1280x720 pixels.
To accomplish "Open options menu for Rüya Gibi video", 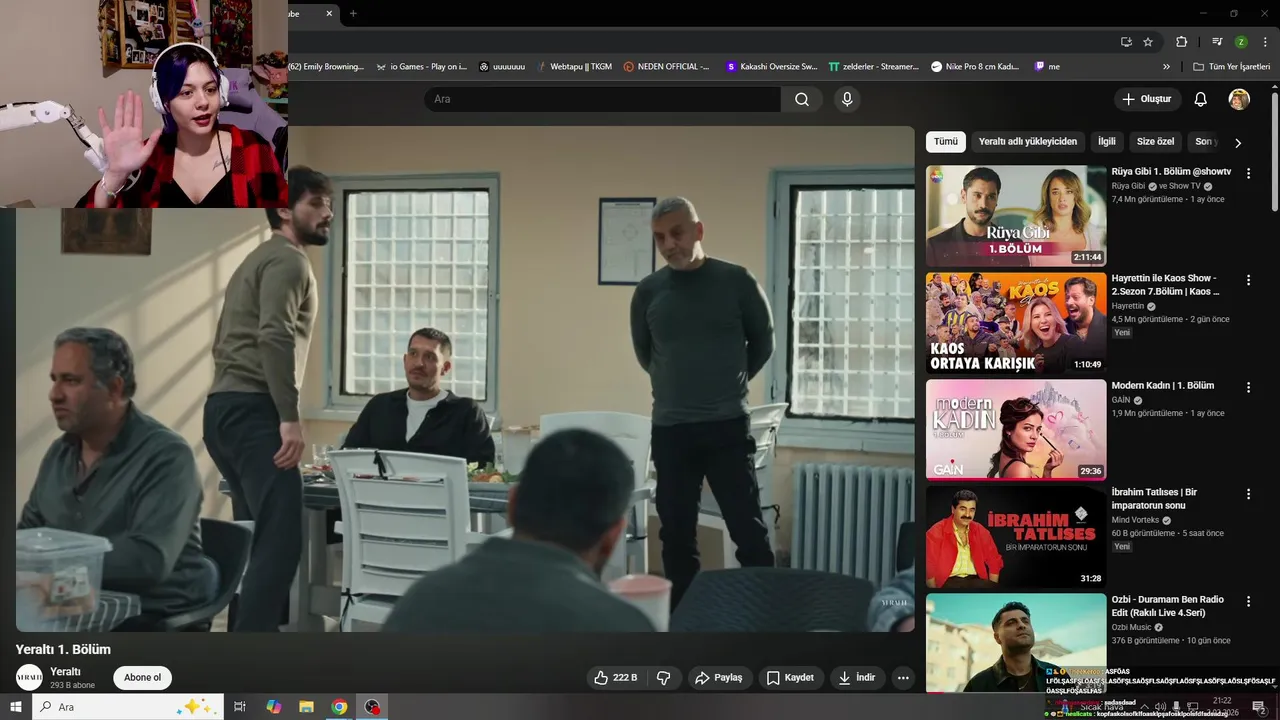I will 1248,173.
